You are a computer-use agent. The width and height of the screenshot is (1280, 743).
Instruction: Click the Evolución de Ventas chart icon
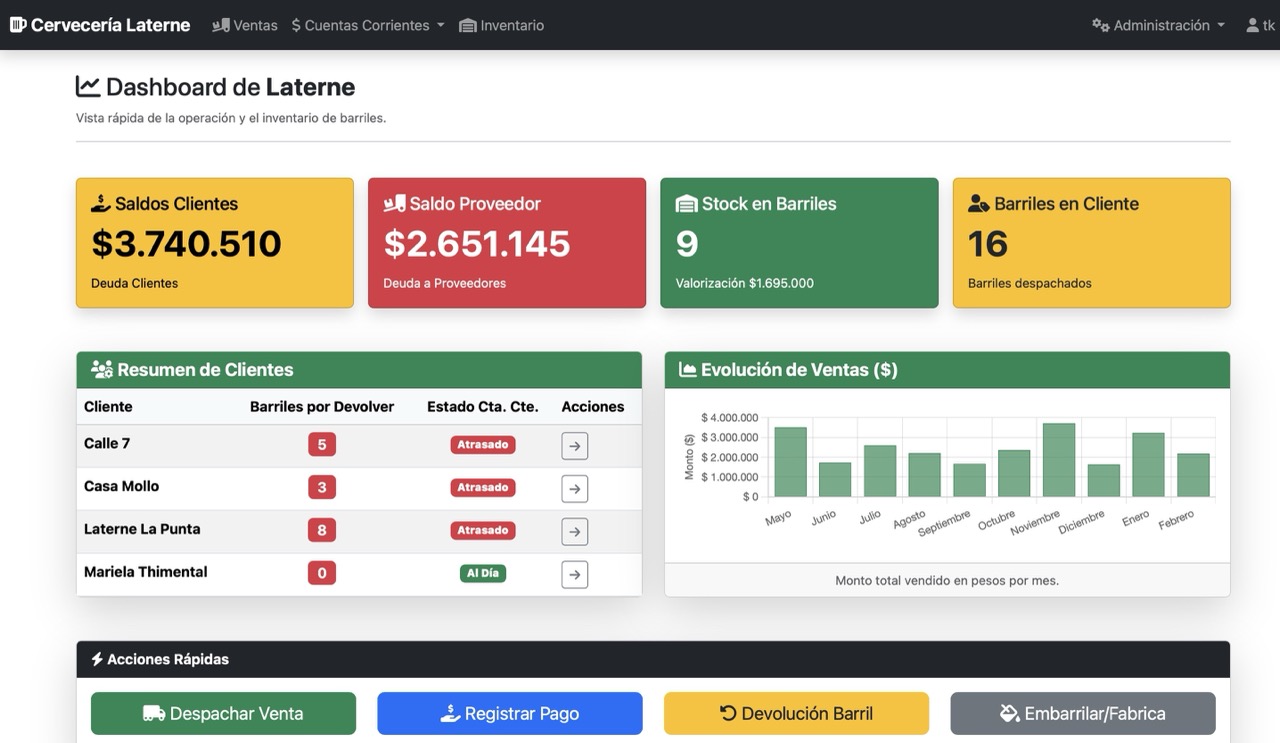(x=686, y=369)
